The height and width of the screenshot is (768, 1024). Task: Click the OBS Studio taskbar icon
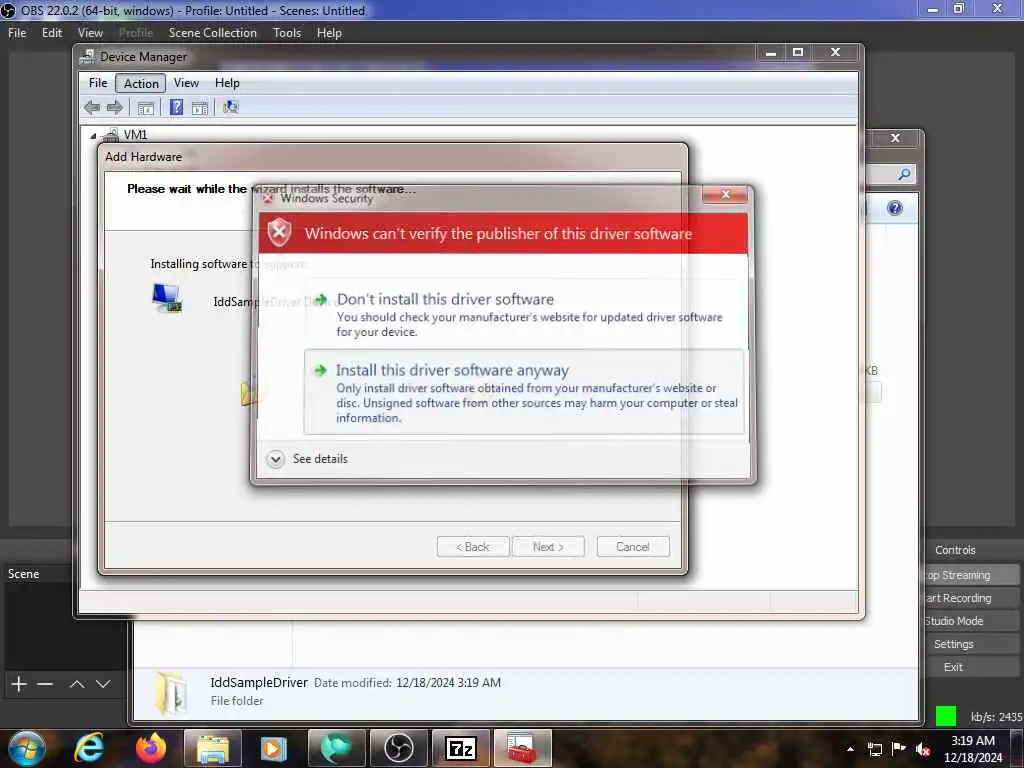399,748
